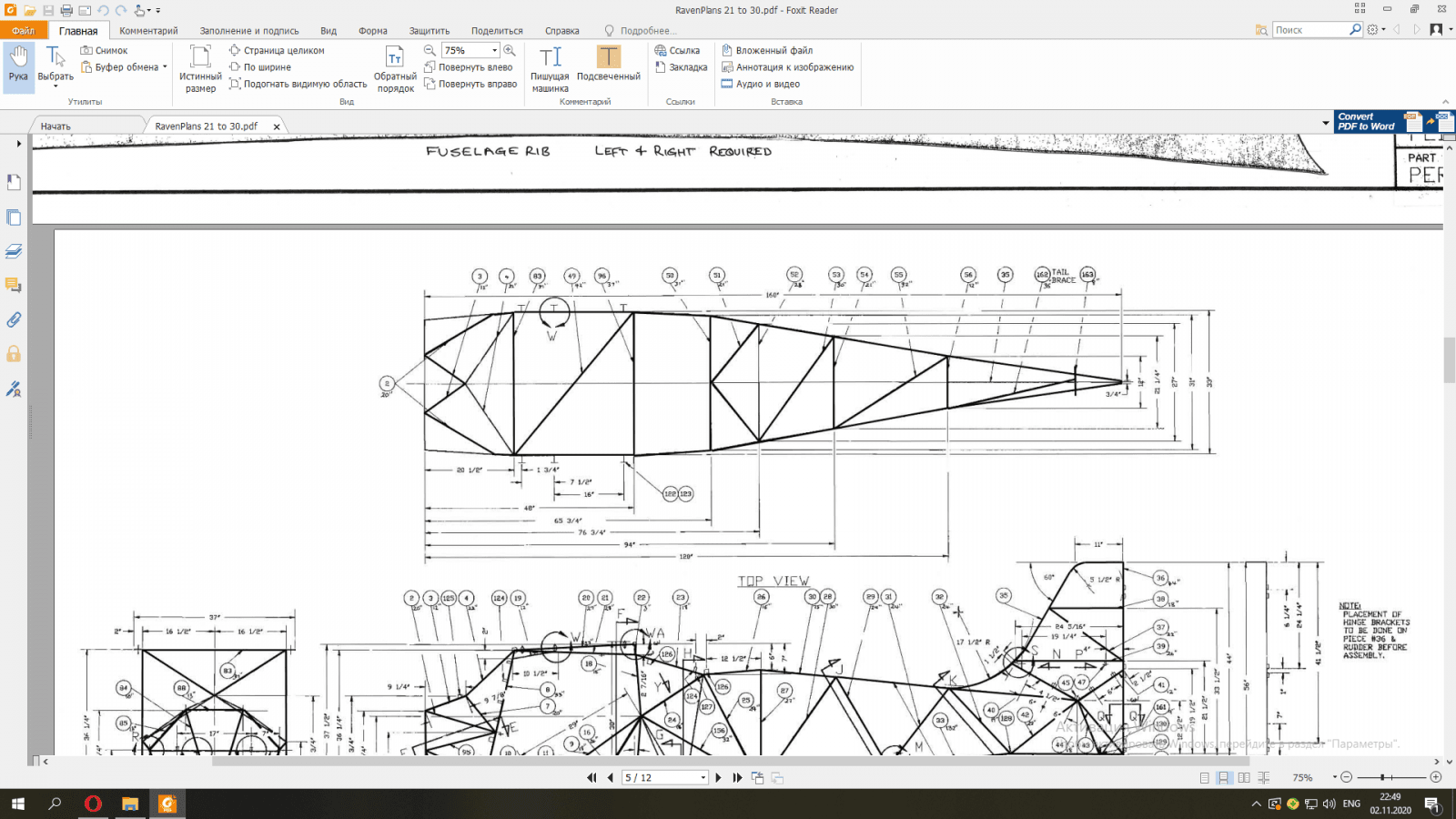Click the Snapshot (Снимок) camera tool
Viewport: 1456px width, 819px height.
tap(104, 51)
